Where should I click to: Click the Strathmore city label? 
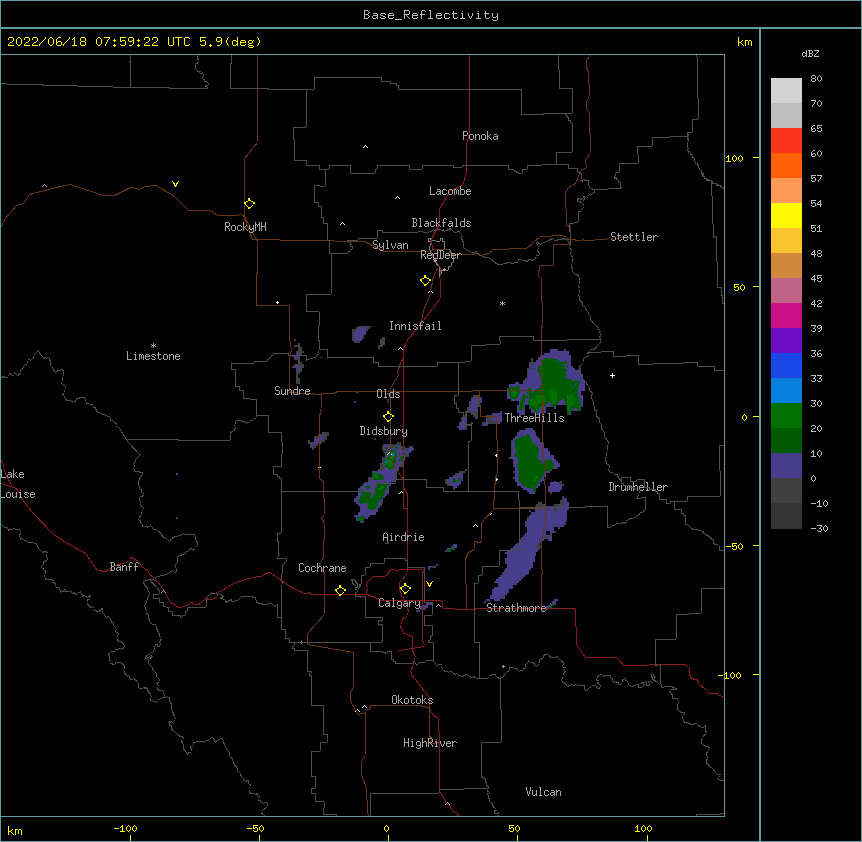tap(516, 608)
